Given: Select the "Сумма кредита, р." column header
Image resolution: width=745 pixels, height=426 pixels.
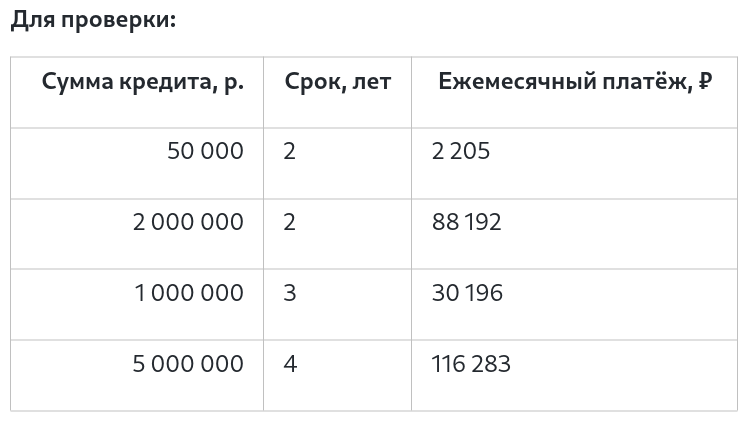Looking at the screenshot, I should pyautogui.click(x=142, y=82).
